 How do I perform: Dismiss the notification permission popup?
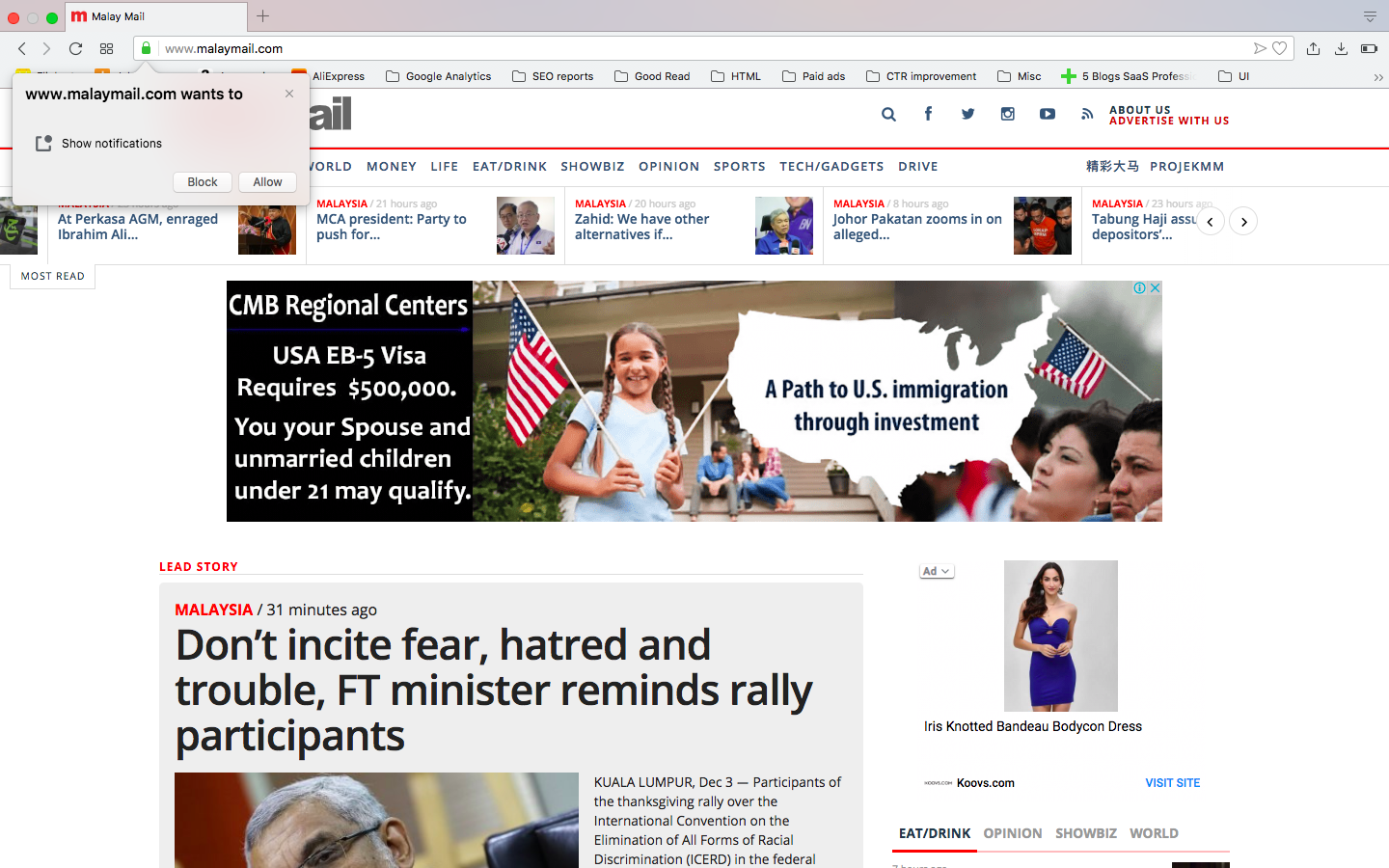(x=289, y=94)
